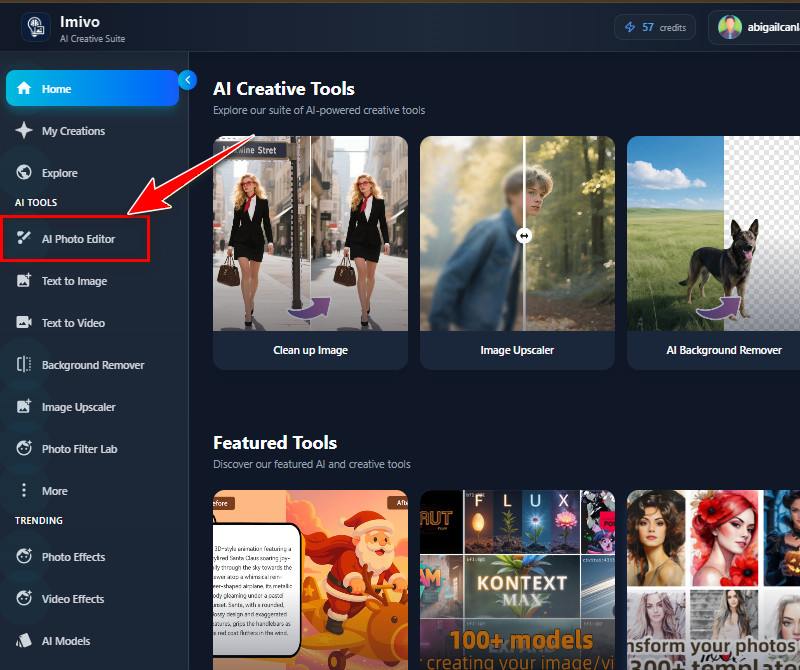Open the Clean up Image card thumbnail
Screen dimensions: 800x670
pos(310,233)
